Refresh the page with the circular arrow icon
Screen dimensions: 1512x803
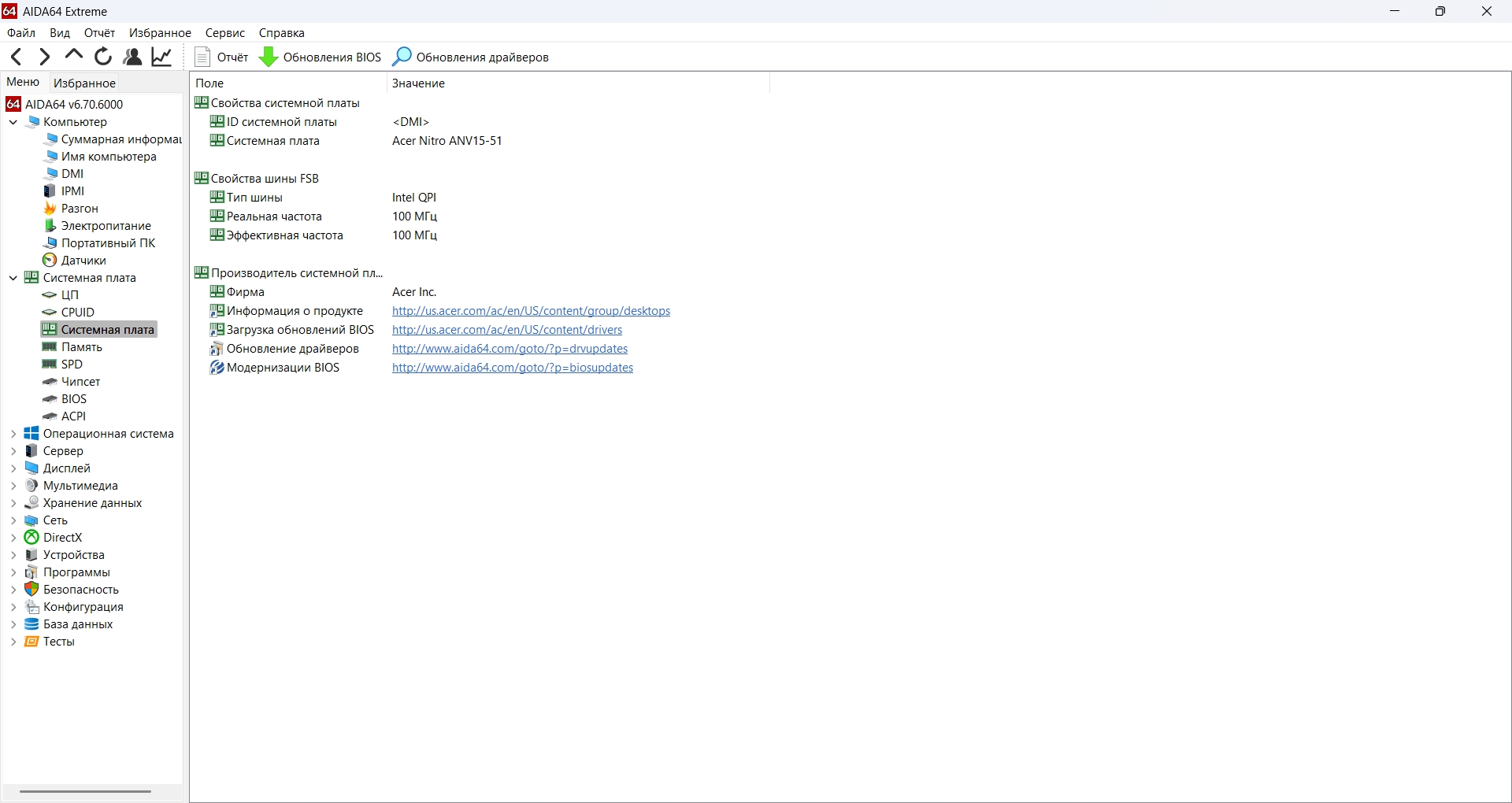103,57
